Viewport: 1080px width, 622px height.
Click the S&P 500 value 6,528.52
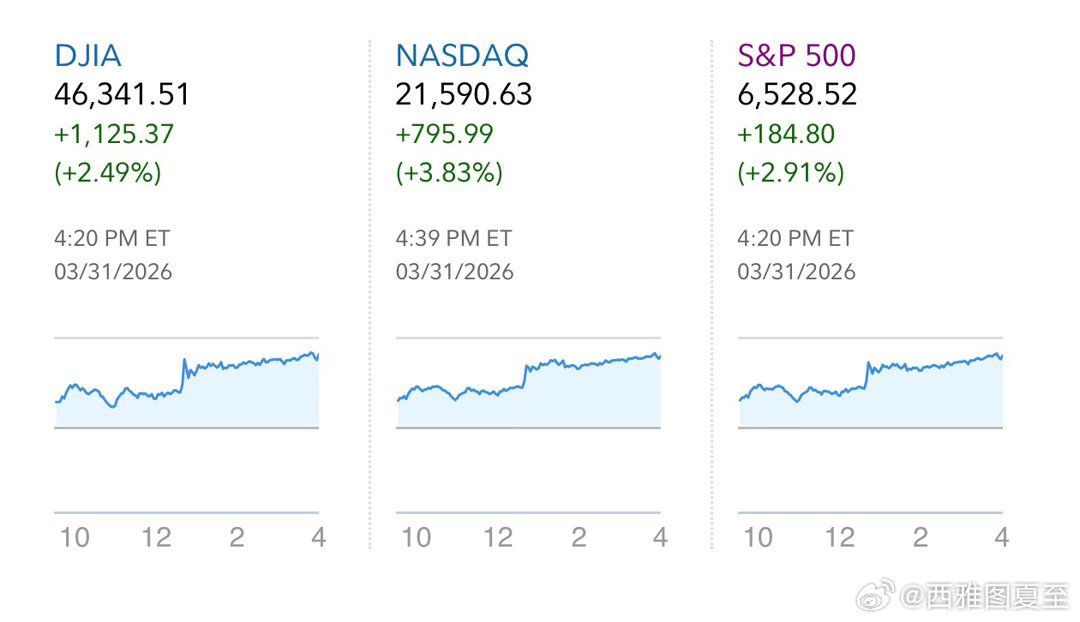pyautogui.click(x=797, y=95)
